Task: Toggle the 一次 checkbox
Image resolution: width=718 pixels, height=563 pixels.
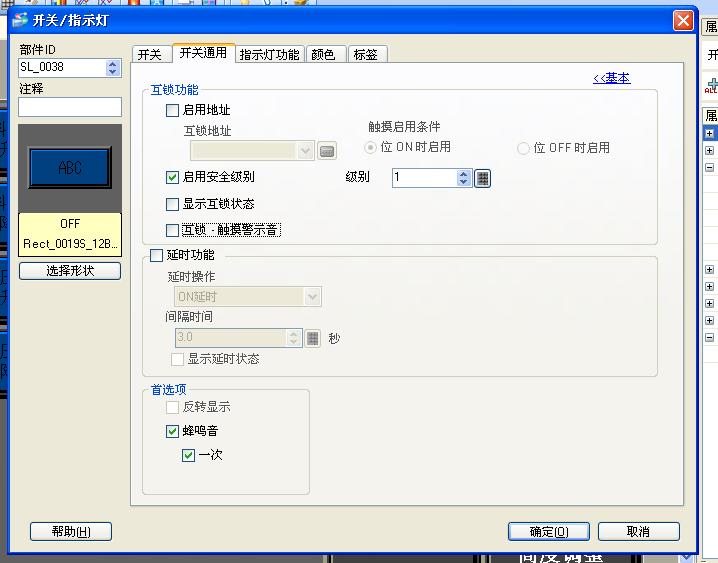Action: click(189, 455)
